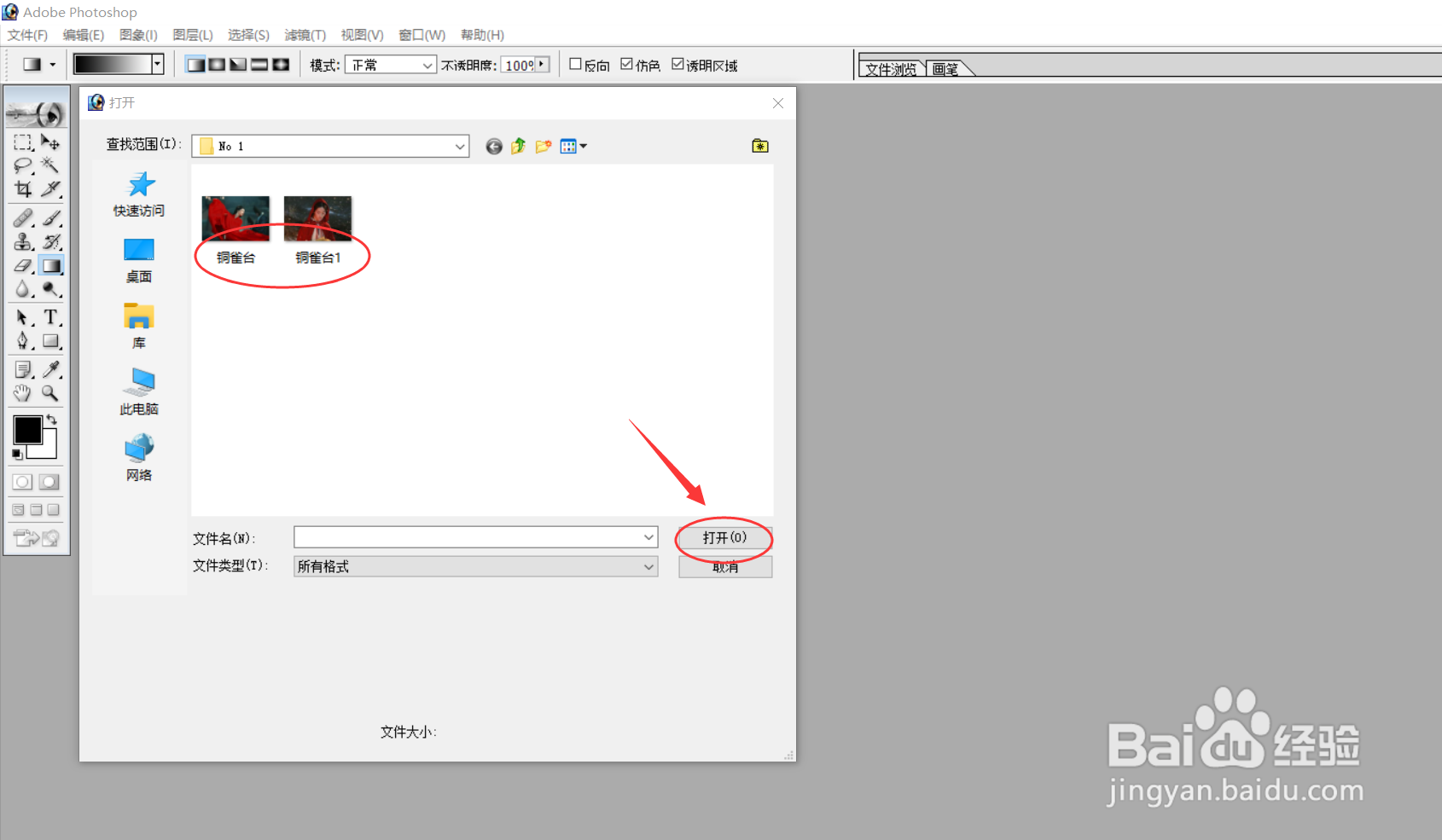Viewport: 1442px width, 840px height.
Task: Click Jump to ImageReady button
Action: [37, 538]
